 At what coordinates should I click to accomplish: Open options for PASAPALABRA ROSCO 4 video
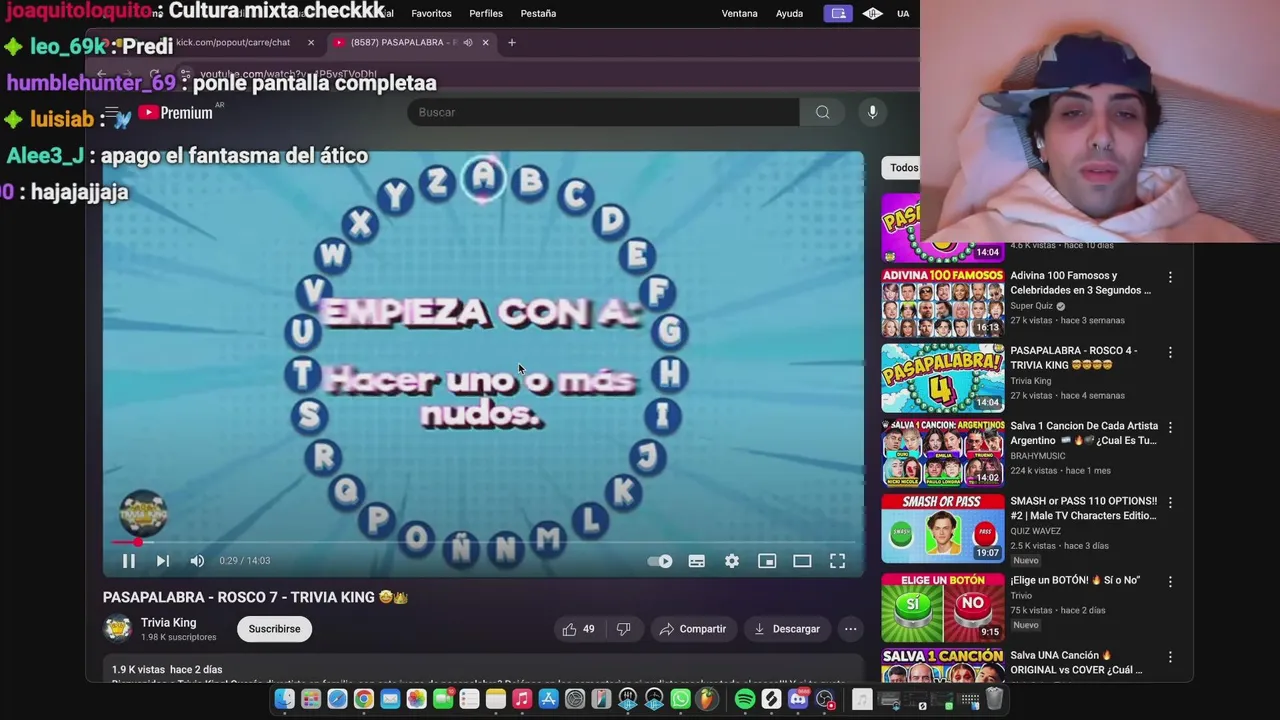click(1170, 352)
